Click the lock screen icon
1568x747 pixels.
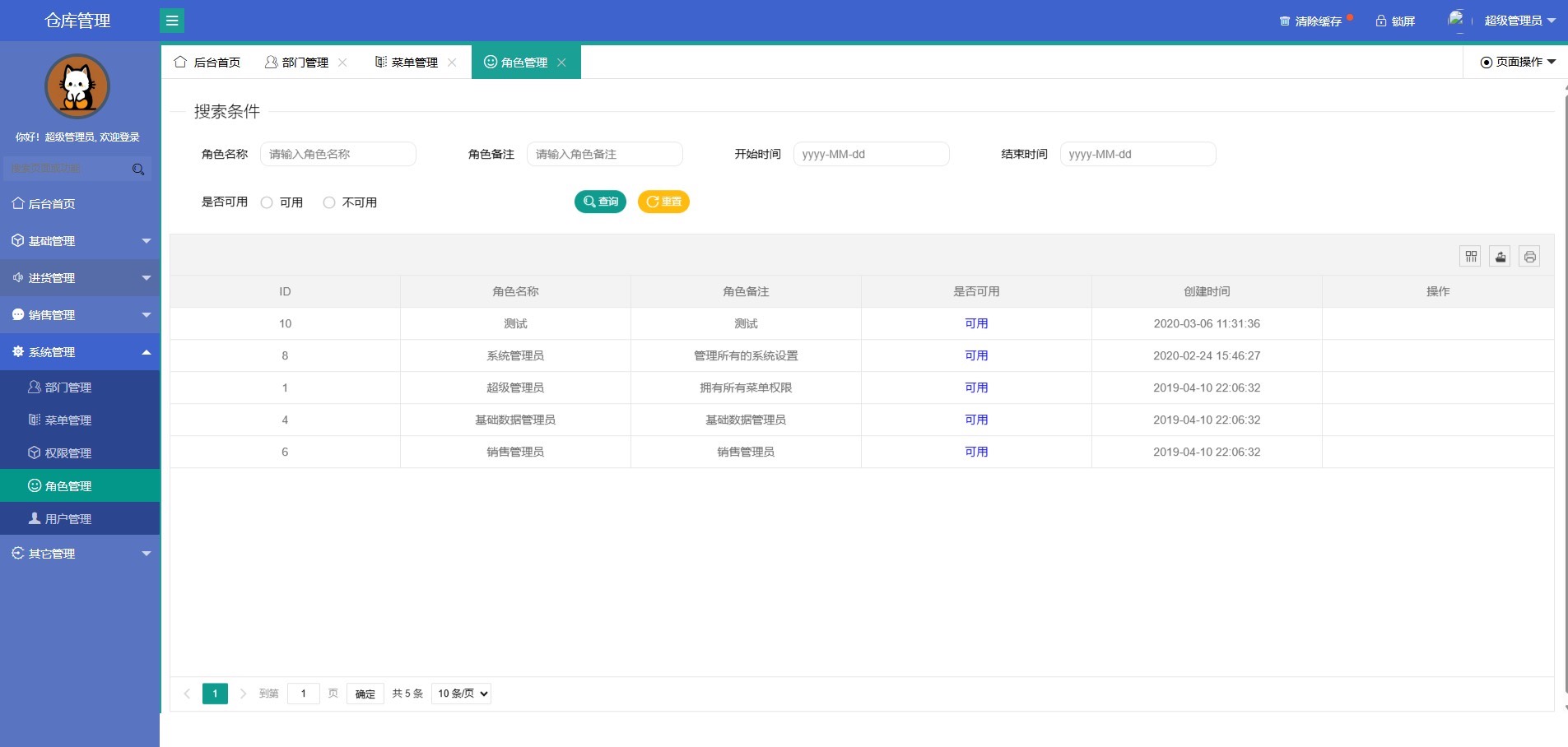(1381, 21)
